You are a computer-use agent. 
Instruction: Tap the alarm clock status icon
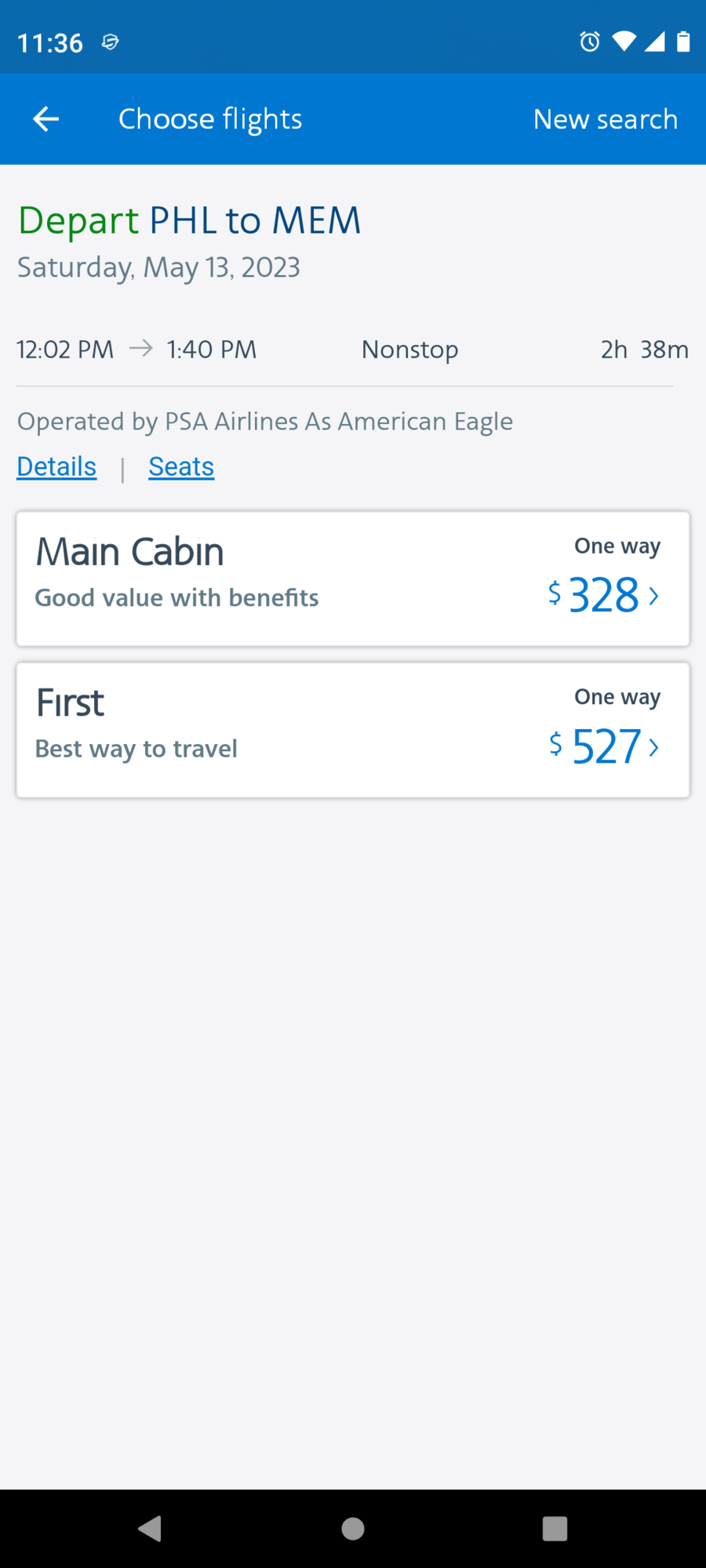pos(590,42)
